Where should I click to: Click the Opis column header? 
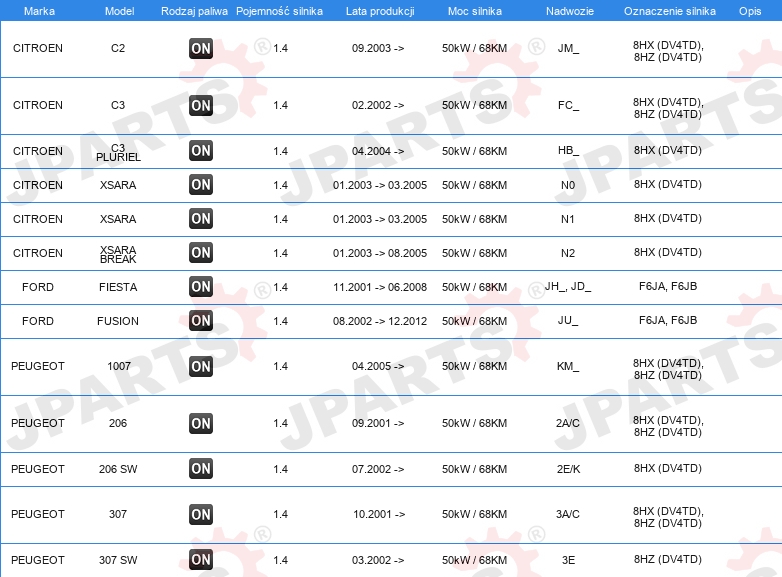(750, 11)
